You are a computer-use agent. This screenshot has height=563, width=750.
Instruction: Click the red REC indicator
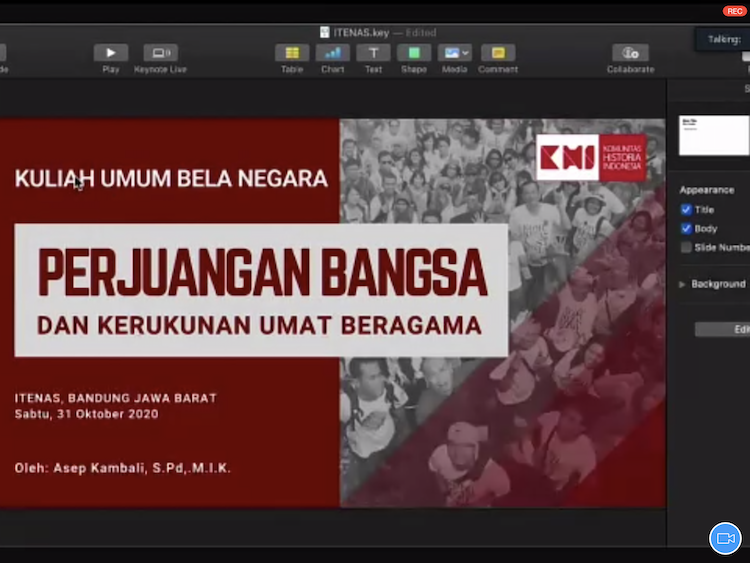(734, 11)
